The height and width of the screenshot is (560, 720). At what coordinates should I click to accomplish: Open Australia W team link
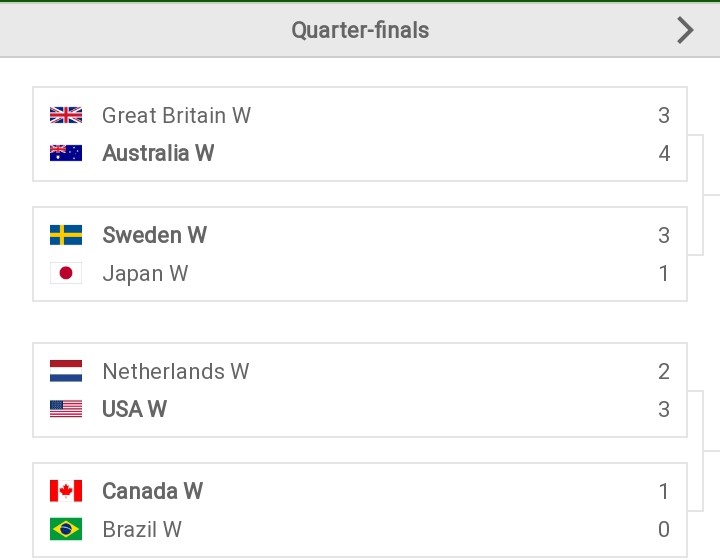click(158, 153)
